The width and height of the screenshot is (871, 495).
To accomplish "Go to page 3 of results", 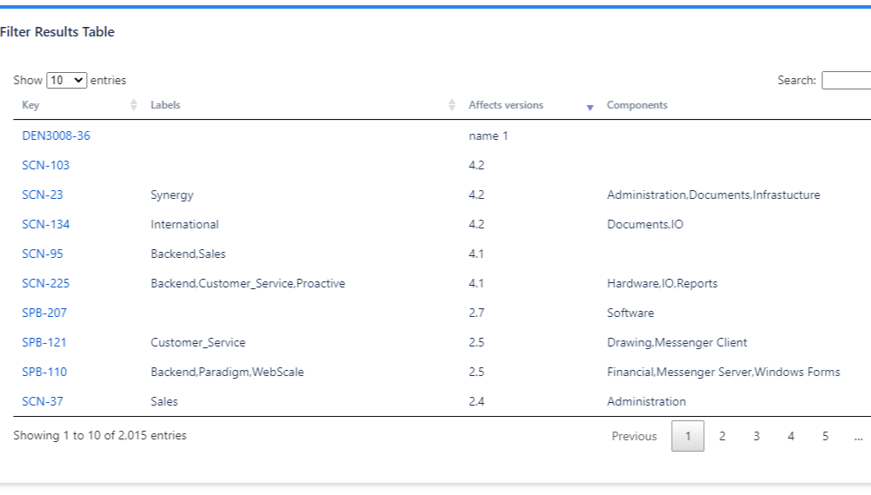I will click(x=756, y=436).
